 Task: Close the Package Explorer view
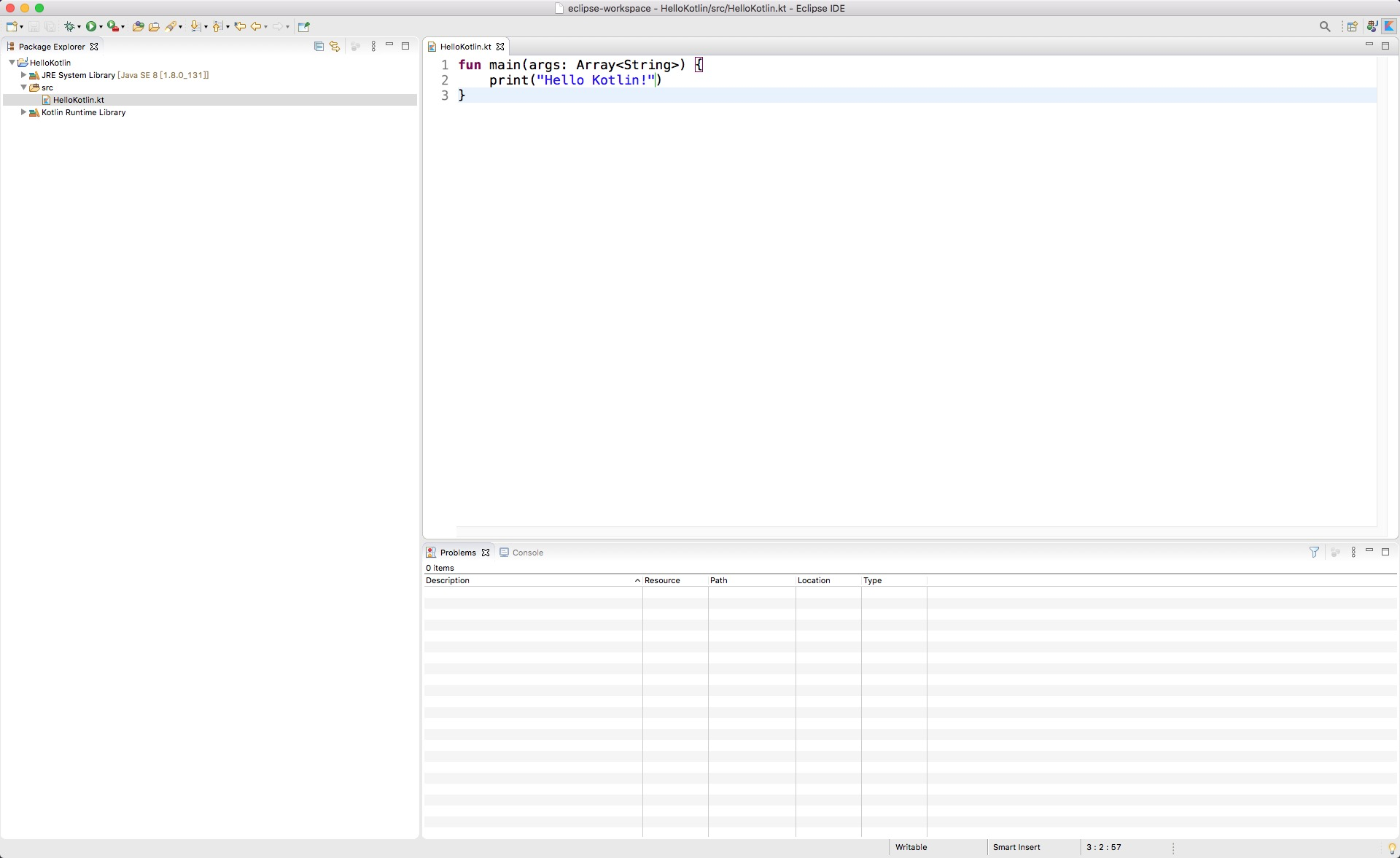pos(94,47)
